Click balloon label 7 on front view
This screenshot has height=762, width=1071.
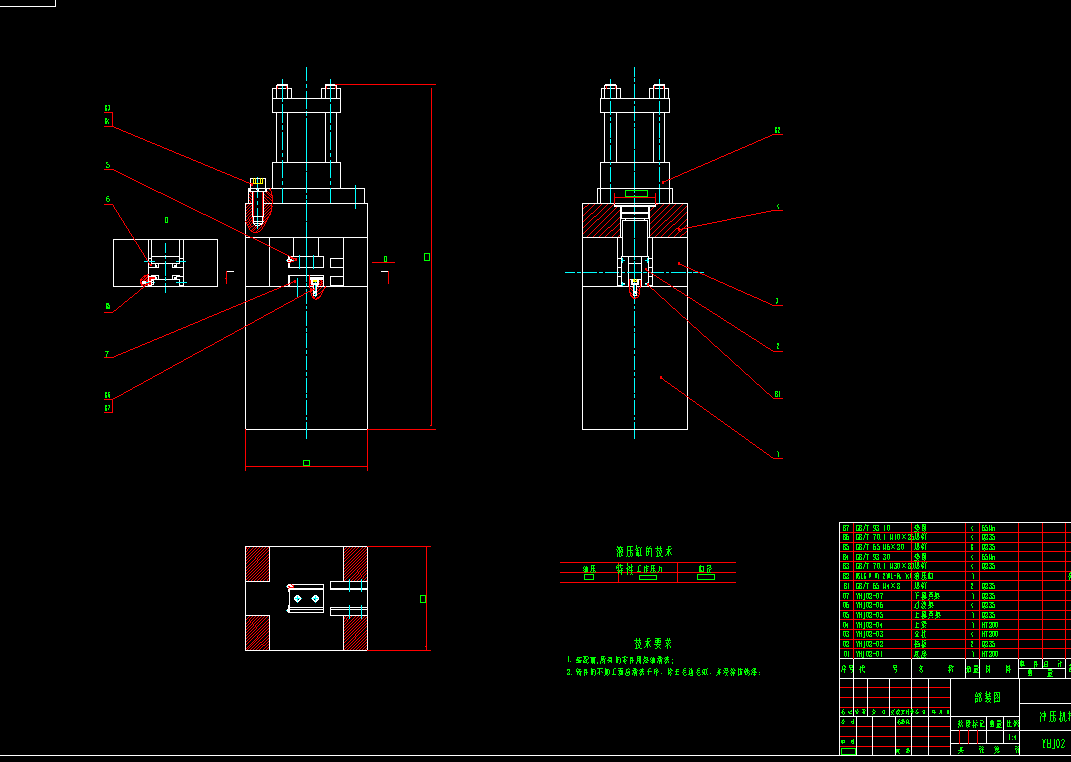pyautogui.click(x=107, y=354)
